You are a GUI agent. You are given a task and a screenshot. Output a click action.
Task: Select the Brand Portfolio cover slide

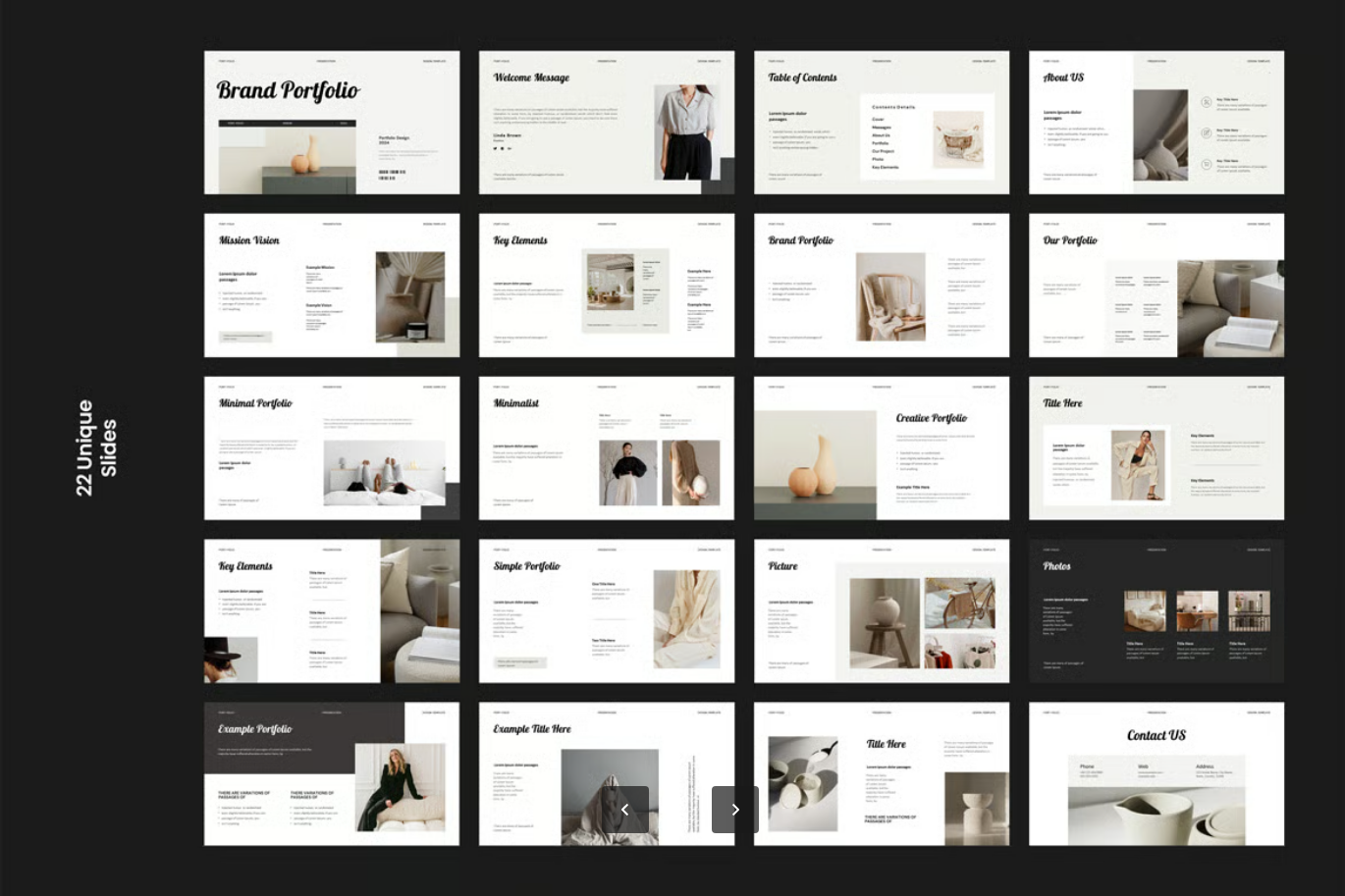(332, 123)
